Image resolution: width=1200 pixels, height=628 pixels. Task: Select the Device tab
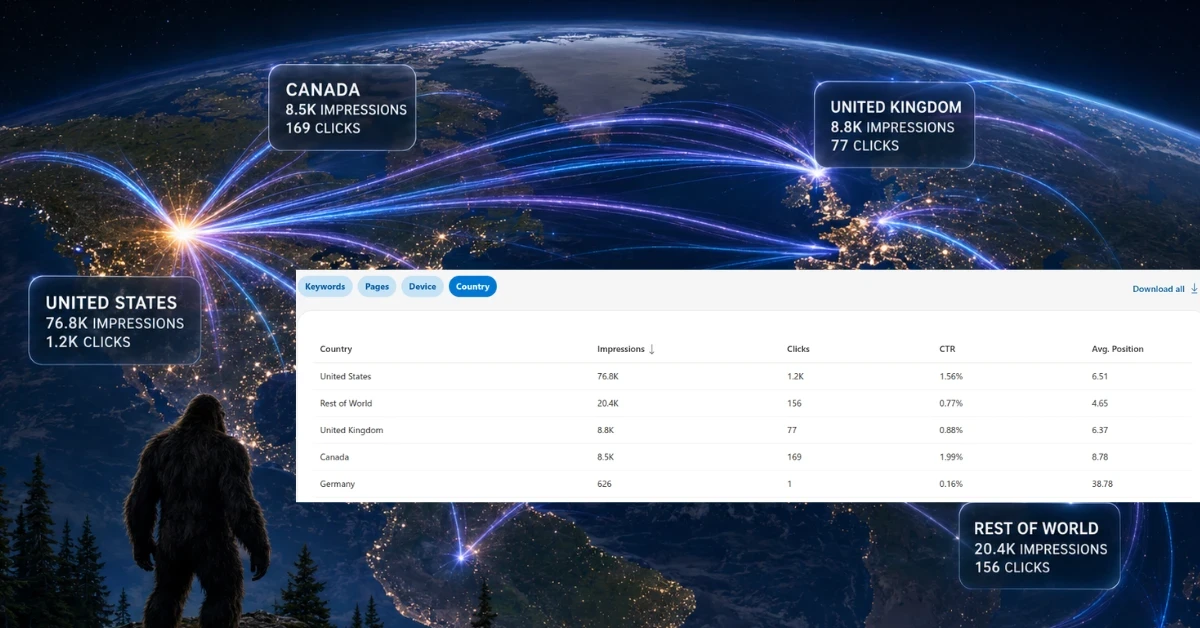423,287
